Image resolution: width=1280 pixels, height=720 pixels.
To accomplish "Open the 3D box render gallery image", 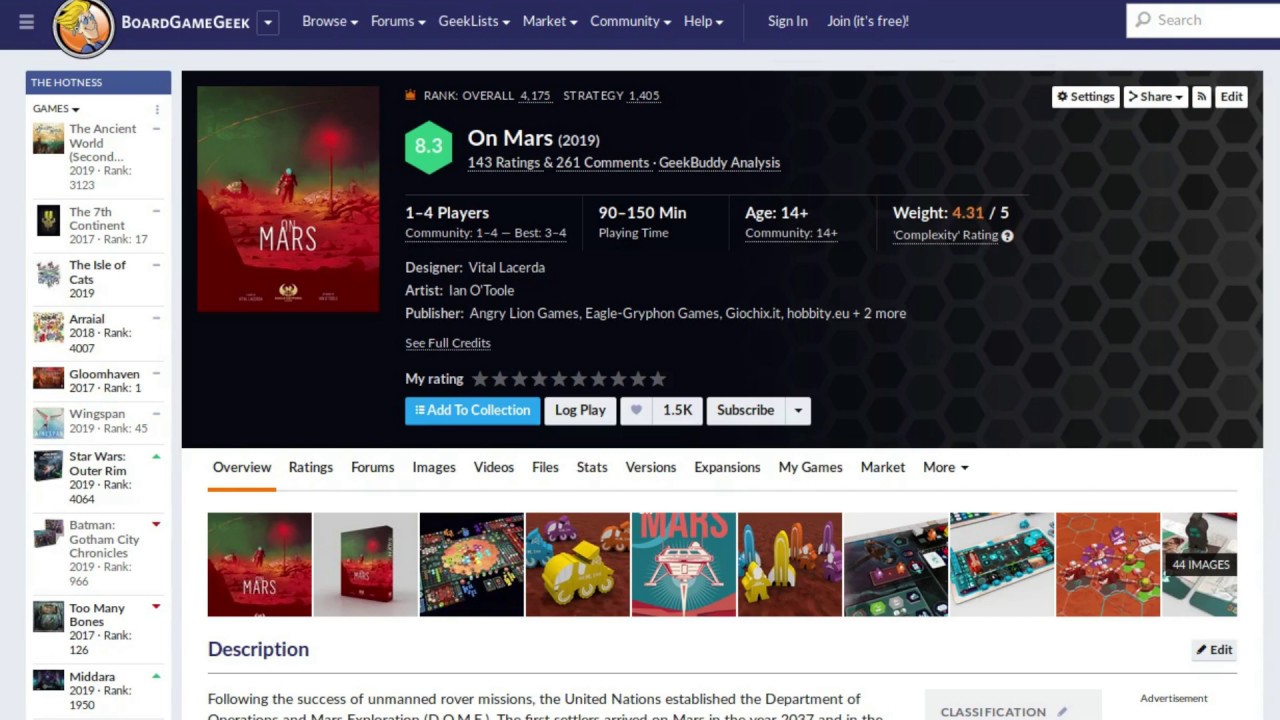I will pos(366,564).
